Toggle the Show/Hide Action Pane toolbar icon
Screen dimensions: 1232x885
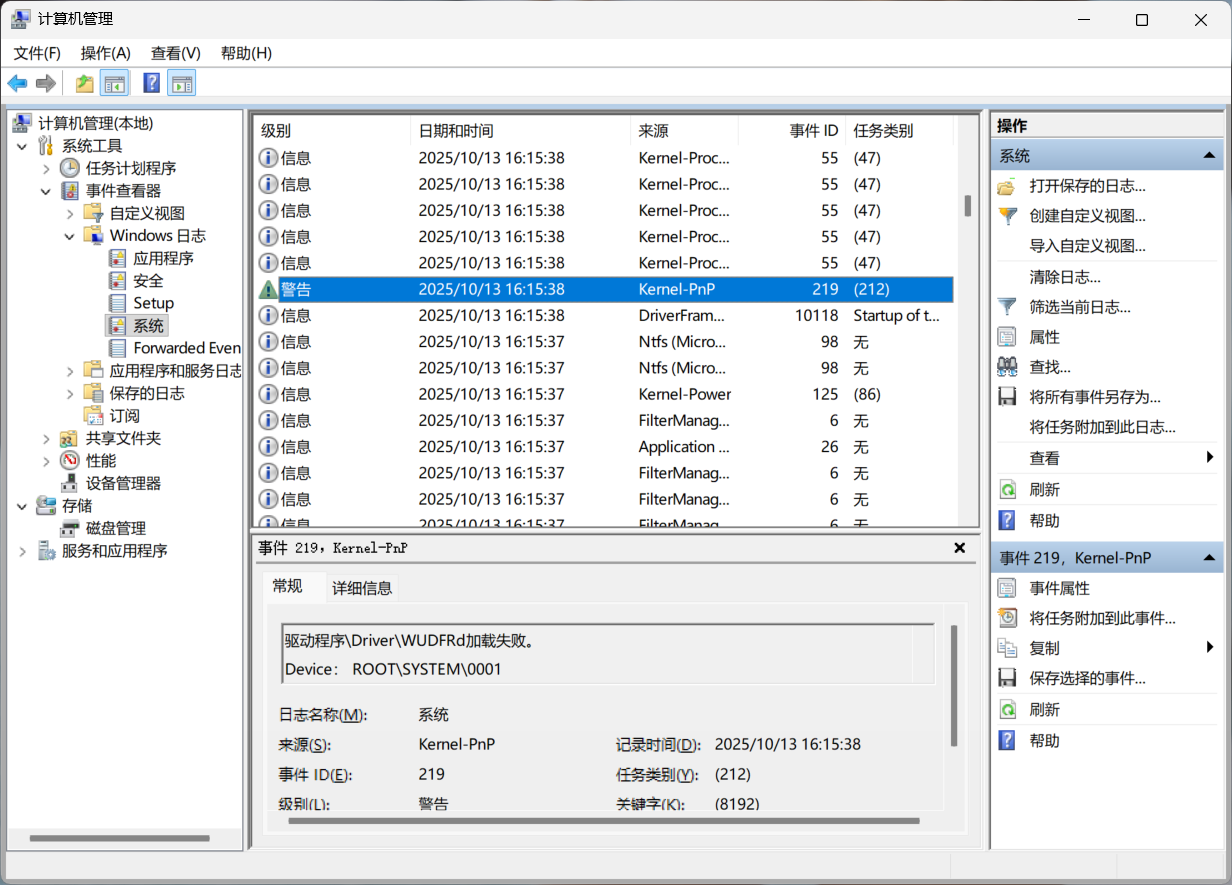tap(182, 83)
